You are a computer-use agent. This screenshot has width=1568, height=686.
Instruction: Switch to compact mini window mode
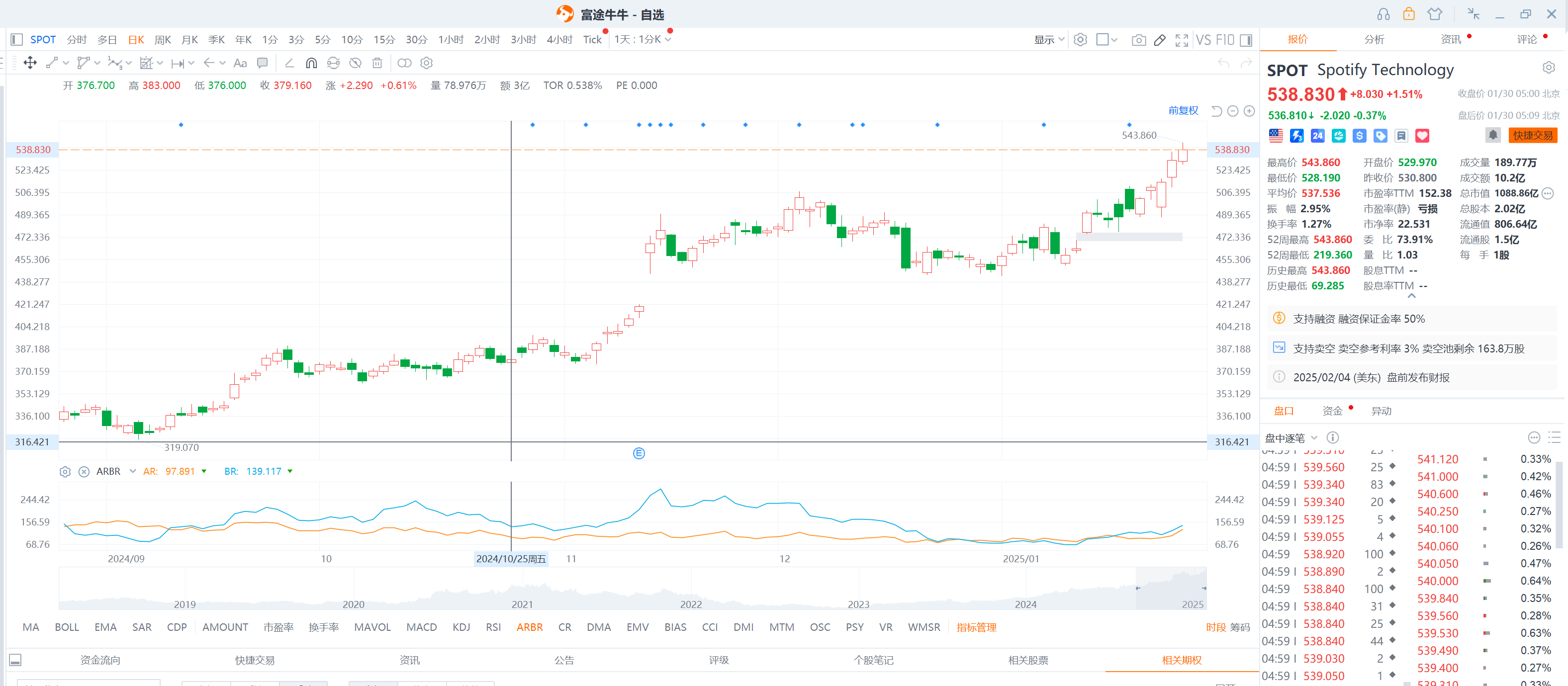click(x=1473, y=14)
